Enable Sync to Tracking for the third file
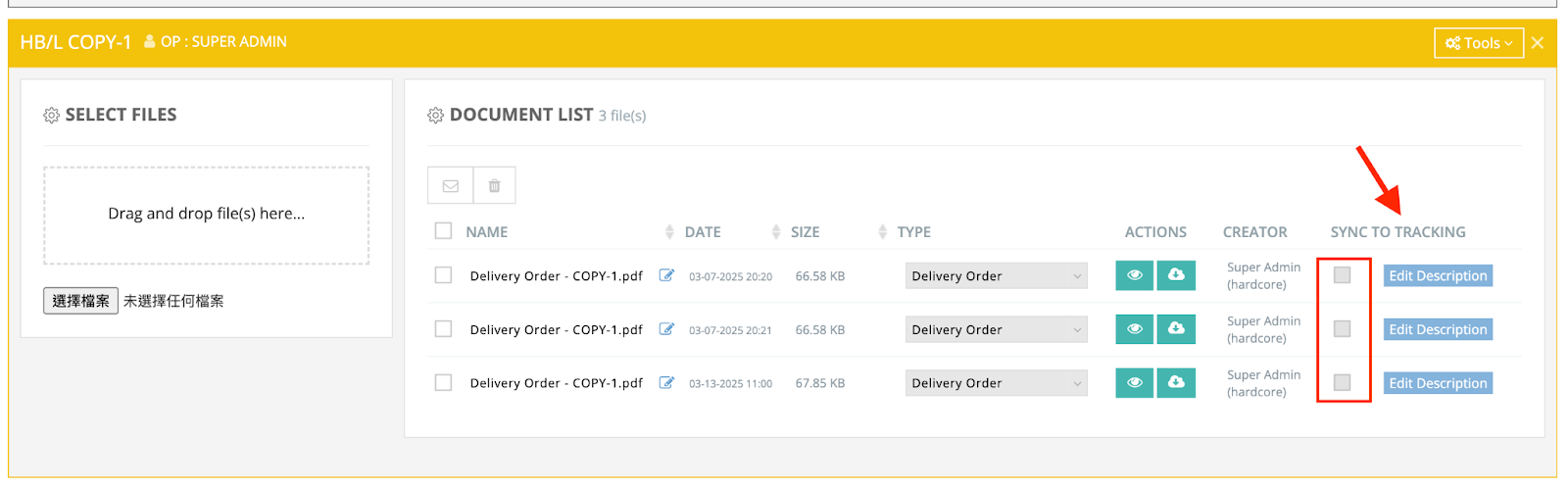1568x488 pixels. click(x=1342, y=383)
